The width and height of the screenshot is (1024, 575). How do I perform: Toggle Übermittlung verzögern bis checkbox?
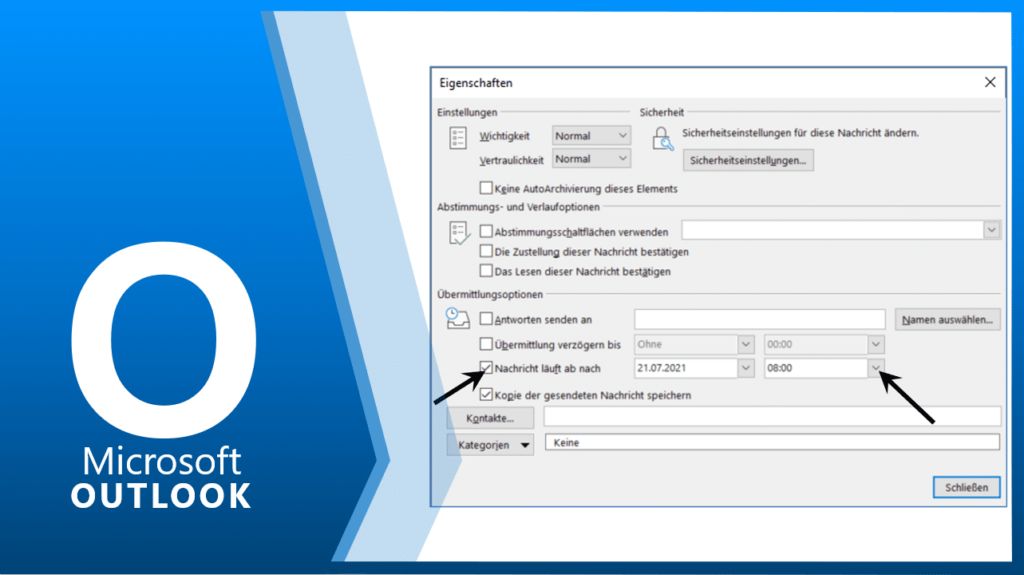coord(486,344)
